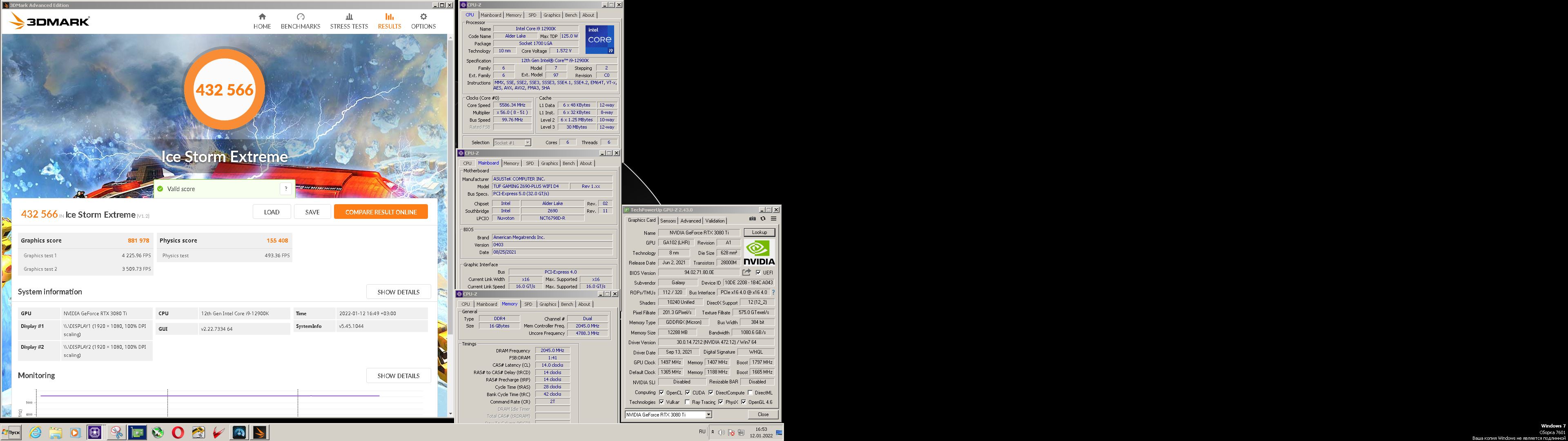
Task: Toggle the DirectCompute checkbox
Action: [711, 392]
